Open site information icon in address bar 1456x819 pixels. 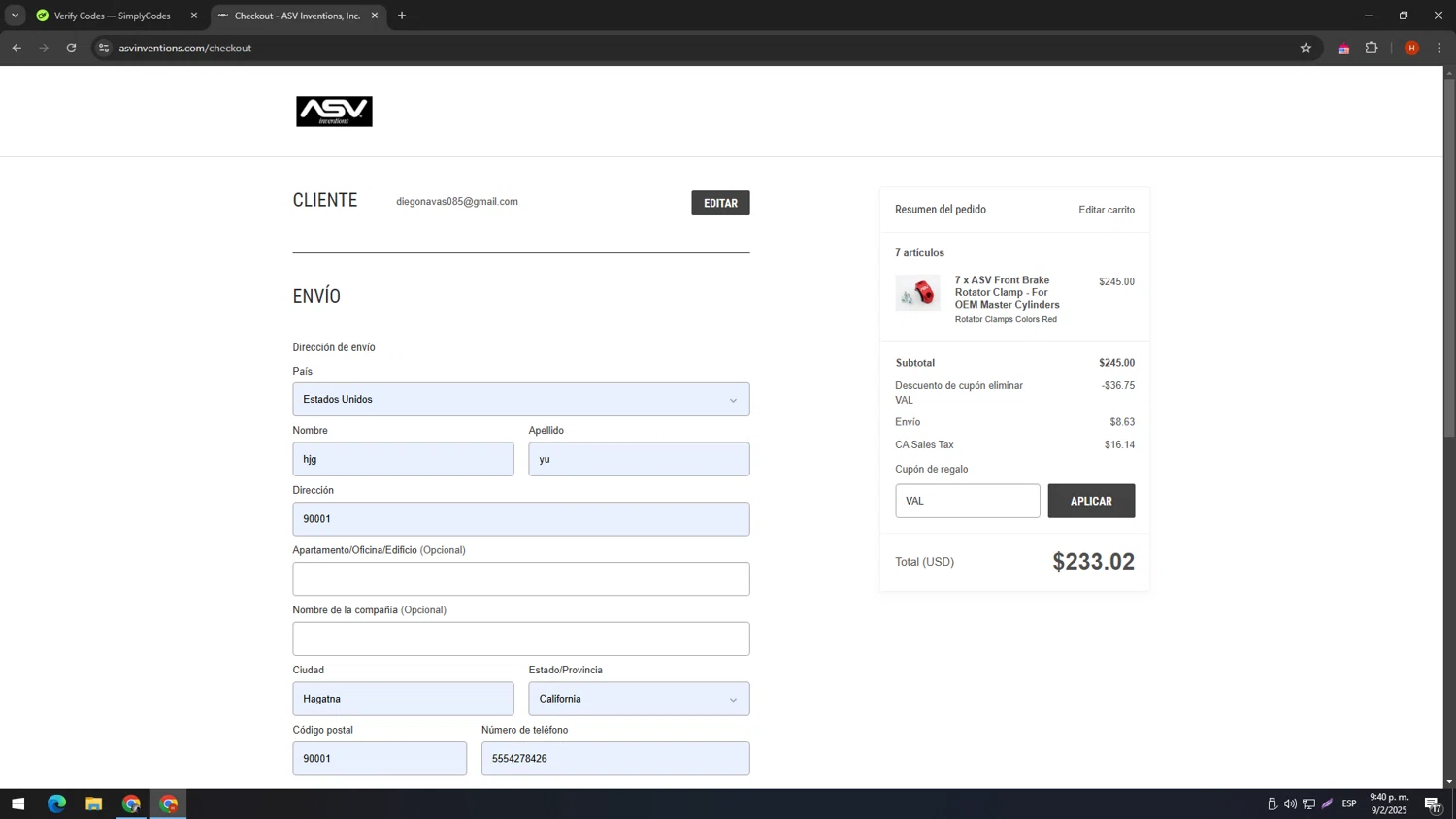(104, 48)
